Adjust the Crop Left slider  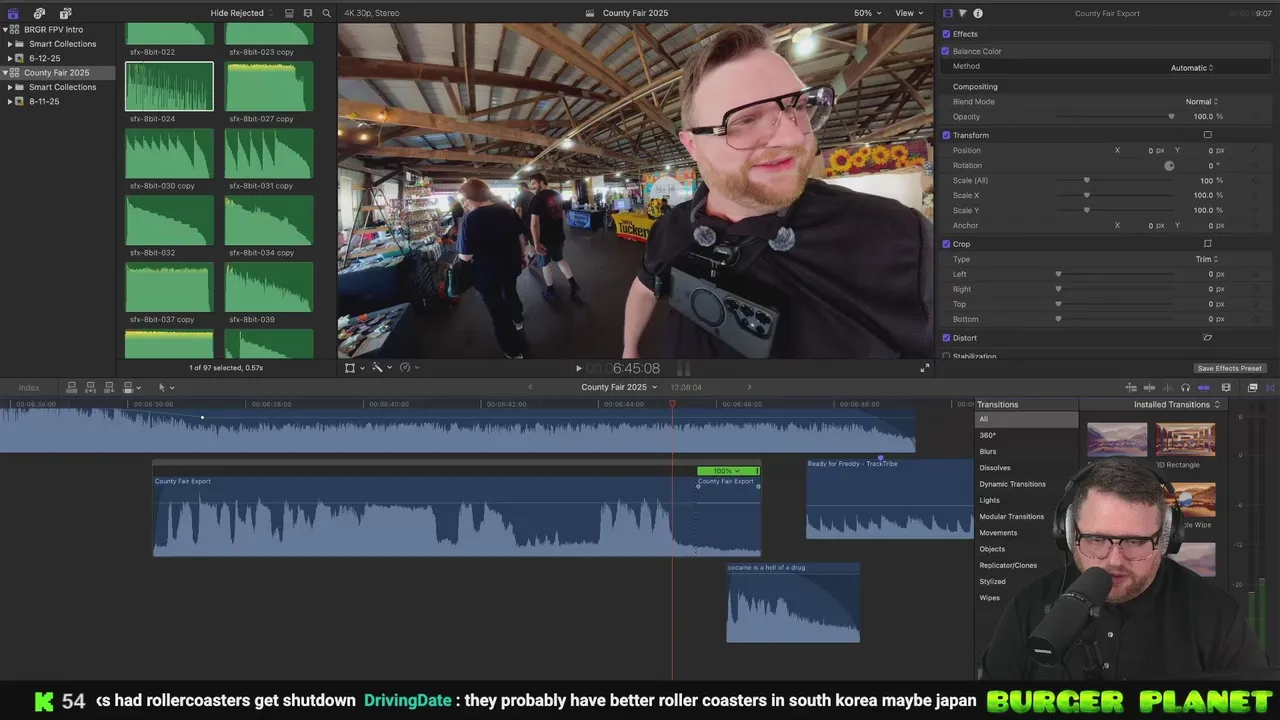click(1059, 274)
